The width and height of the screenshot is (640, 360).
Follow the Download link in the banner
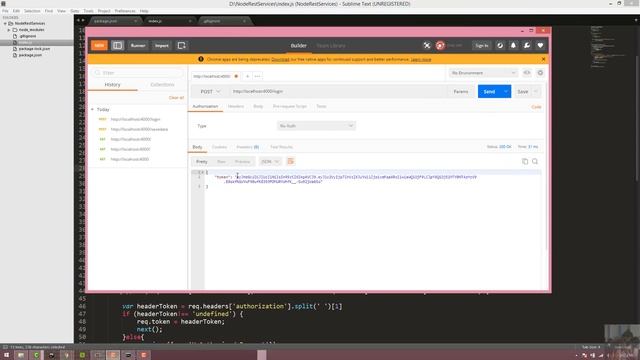(280, 59)
